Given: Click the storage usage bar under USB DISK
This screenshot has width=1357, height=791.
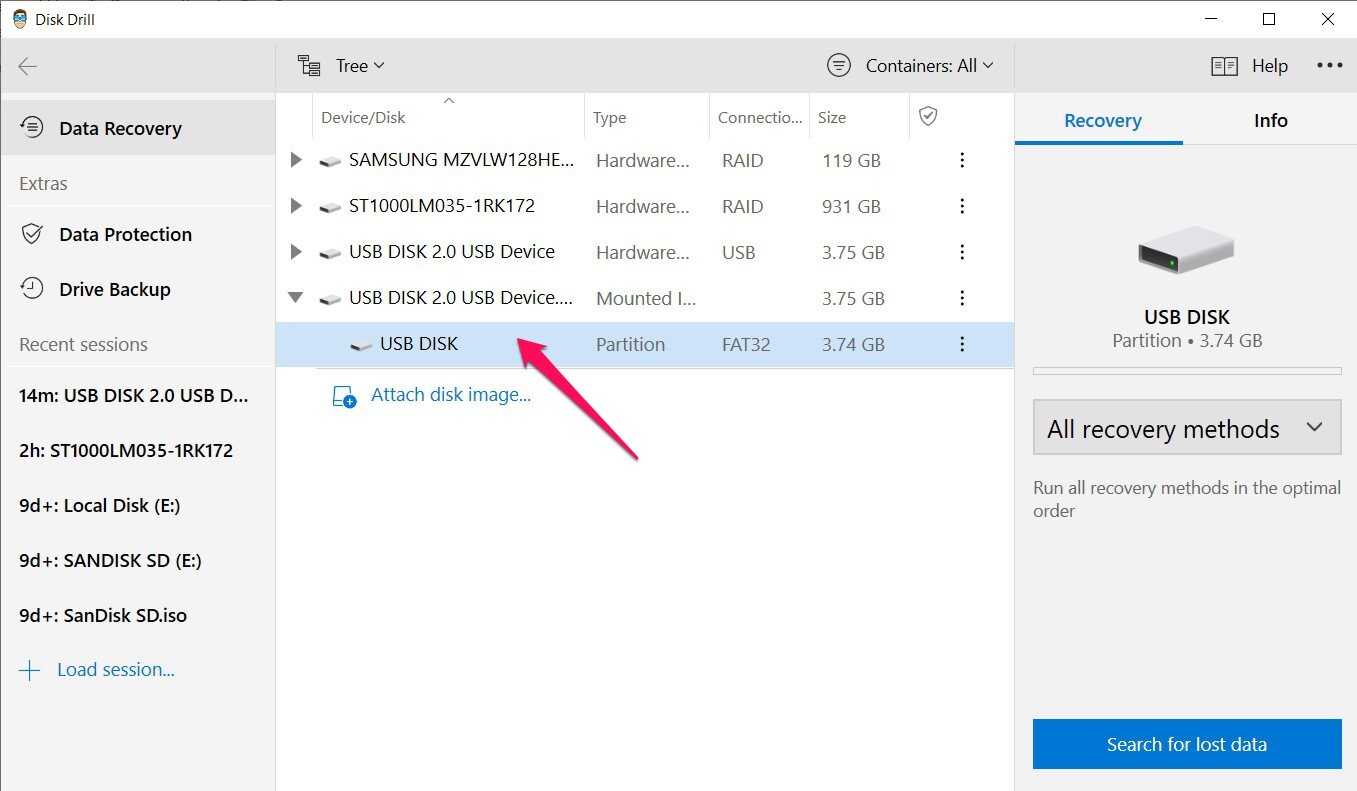Looking at the screenshot, I should (1186, 370).
